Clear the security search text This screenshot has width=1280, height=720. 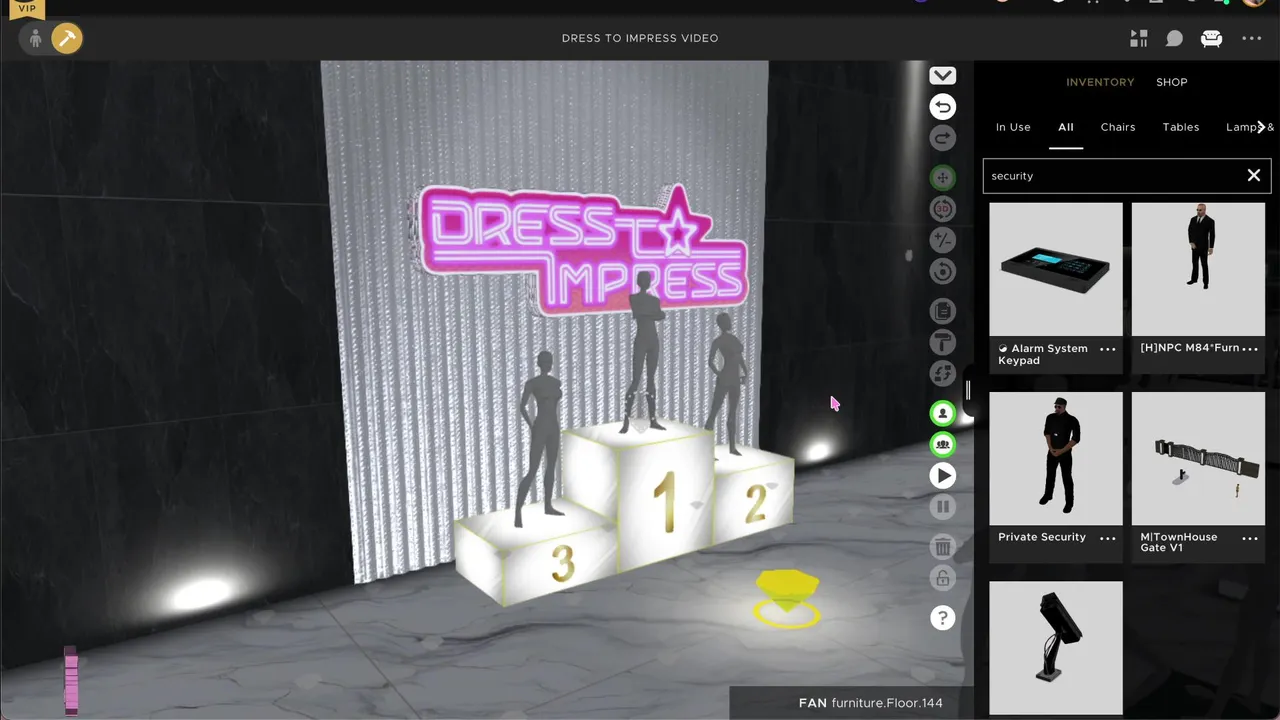1254,176
